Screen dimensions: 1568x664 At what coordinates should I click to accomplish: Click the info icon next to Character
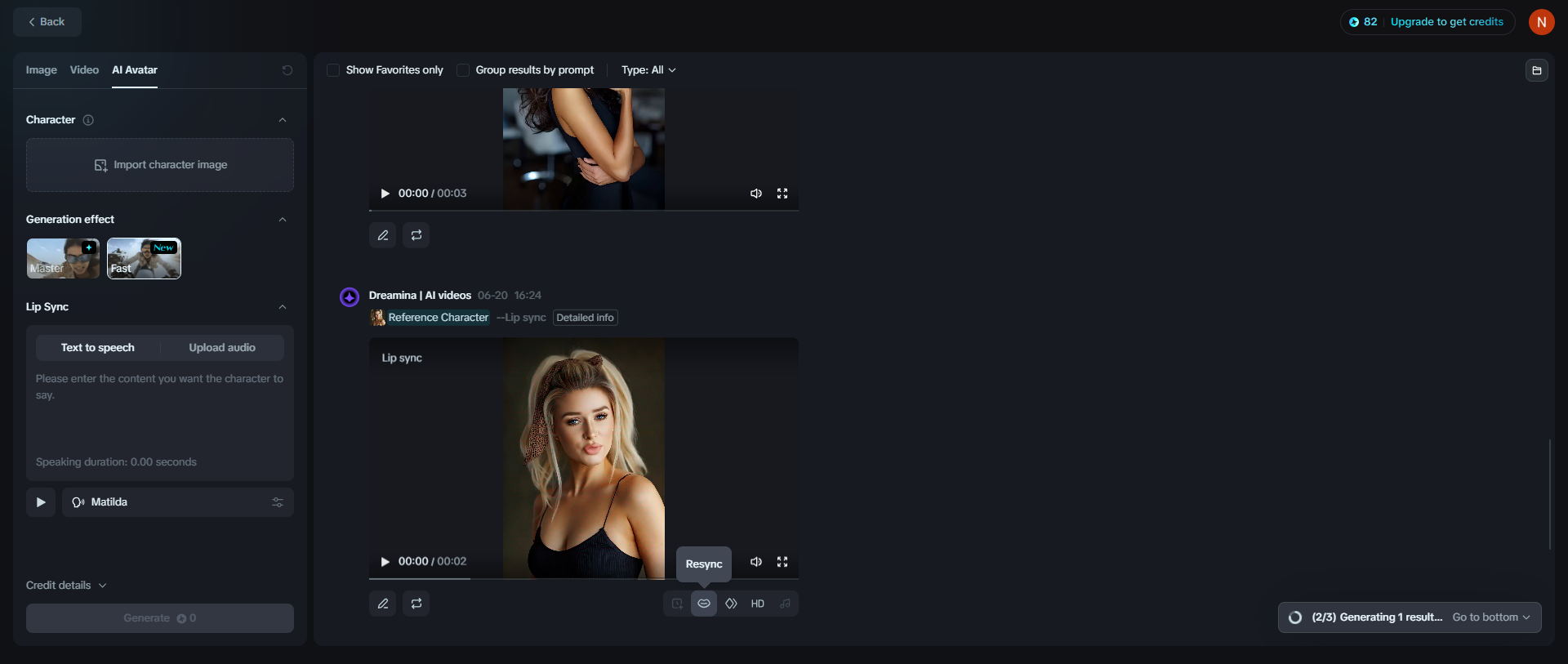click(x=88, y=120)
